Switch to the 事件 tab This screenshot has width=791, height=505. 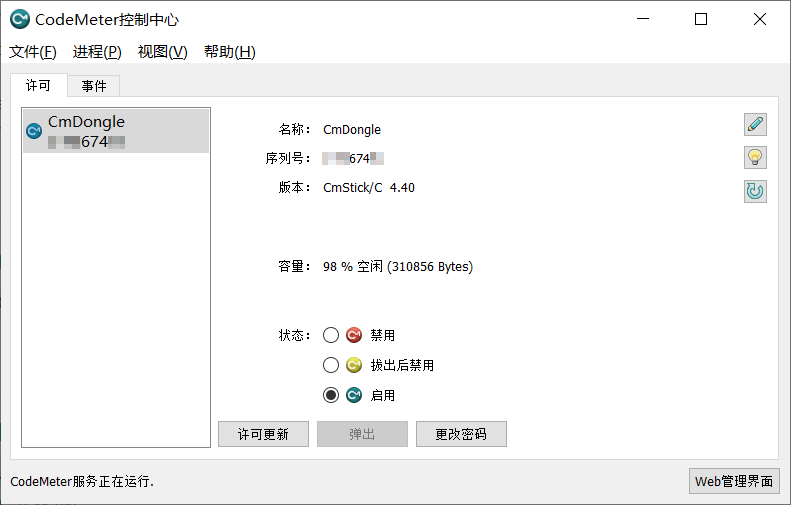click(94, 86)
